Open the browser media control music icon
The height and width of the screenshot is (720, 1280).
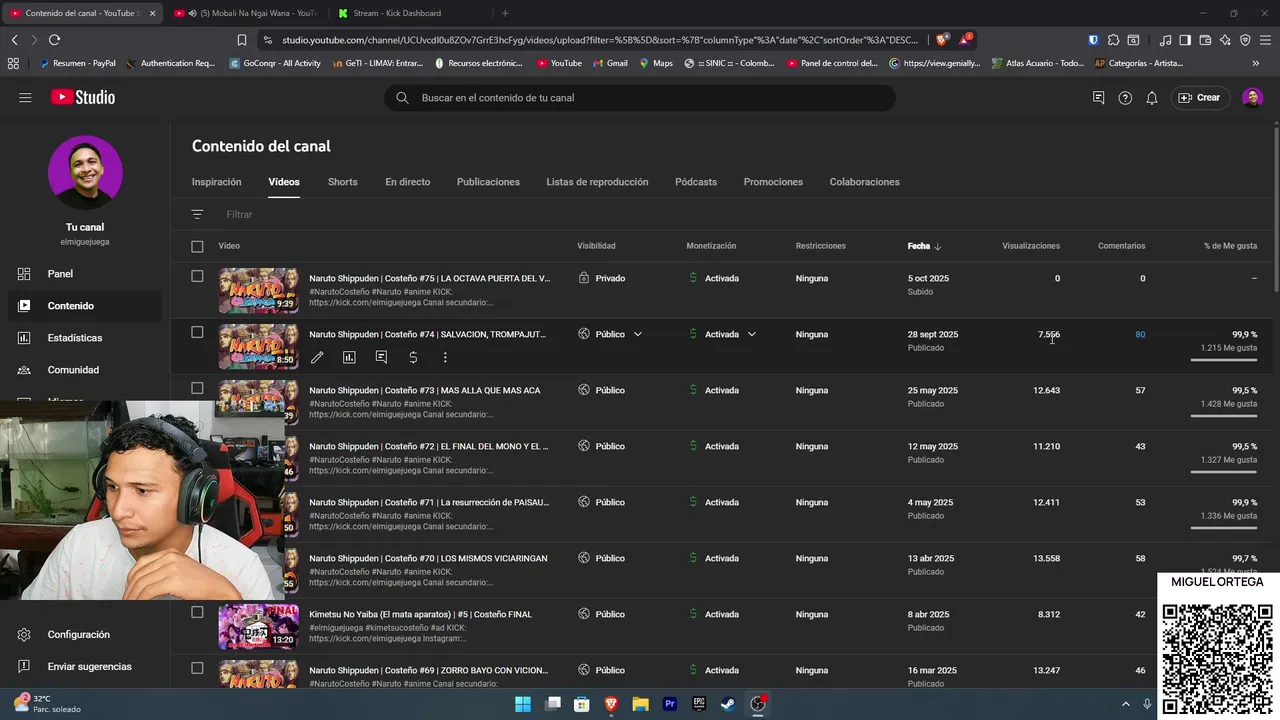[x=1165, y=40]
